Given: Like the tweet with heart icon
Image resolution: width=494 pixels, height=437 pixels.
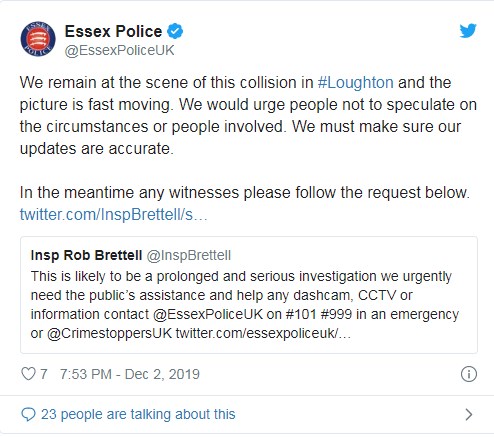Looking at the screenshot, I should point(28,374).
